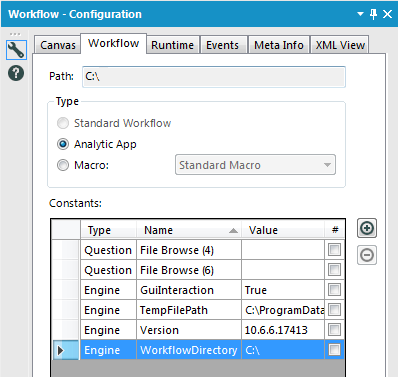Viewport: 398px width, 377px height.
Task: Toggle the Version row checkbox
Action: tap(334, 330)
